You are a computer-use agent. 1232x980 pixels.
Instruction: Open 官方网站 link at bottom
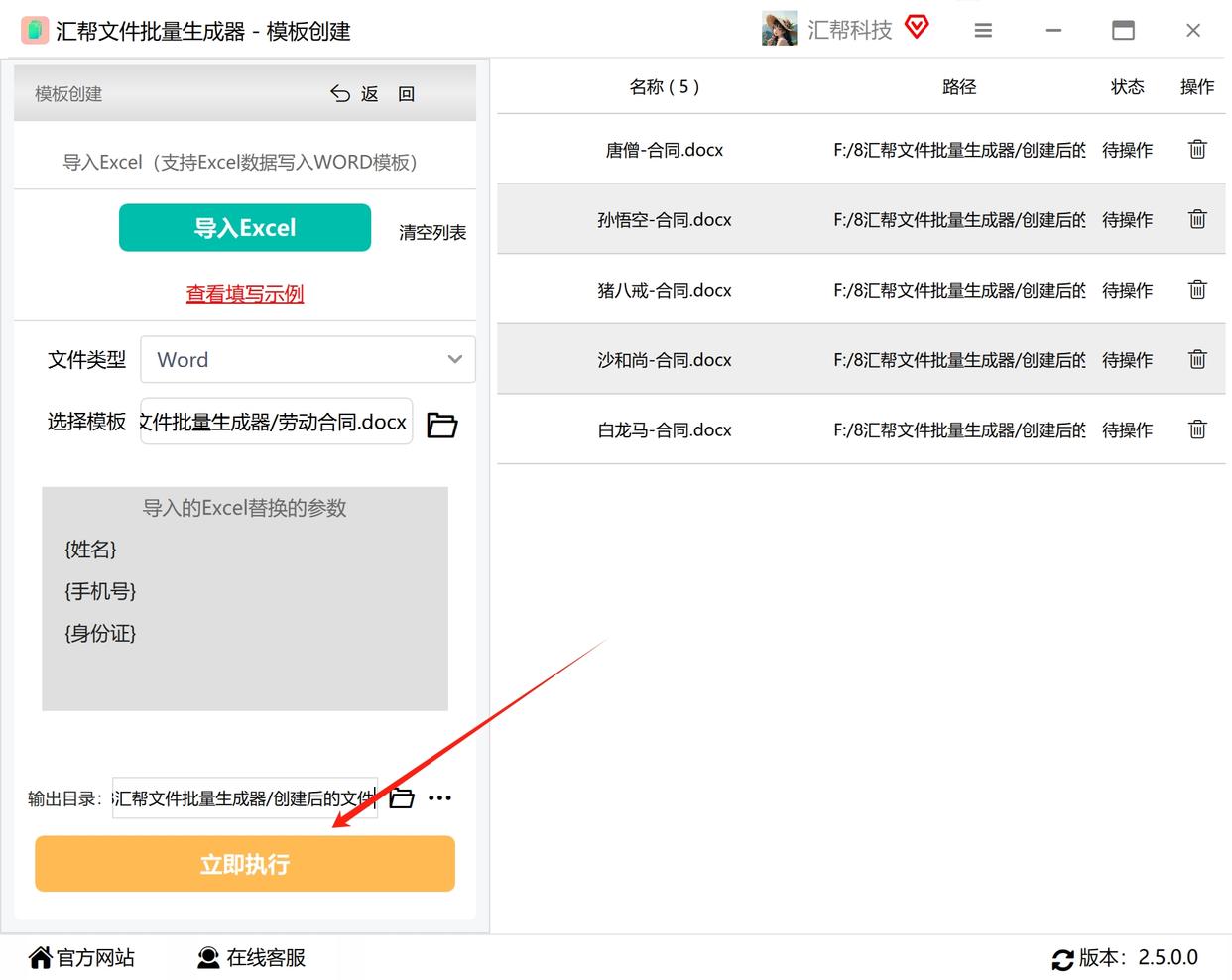coord(81,957)
